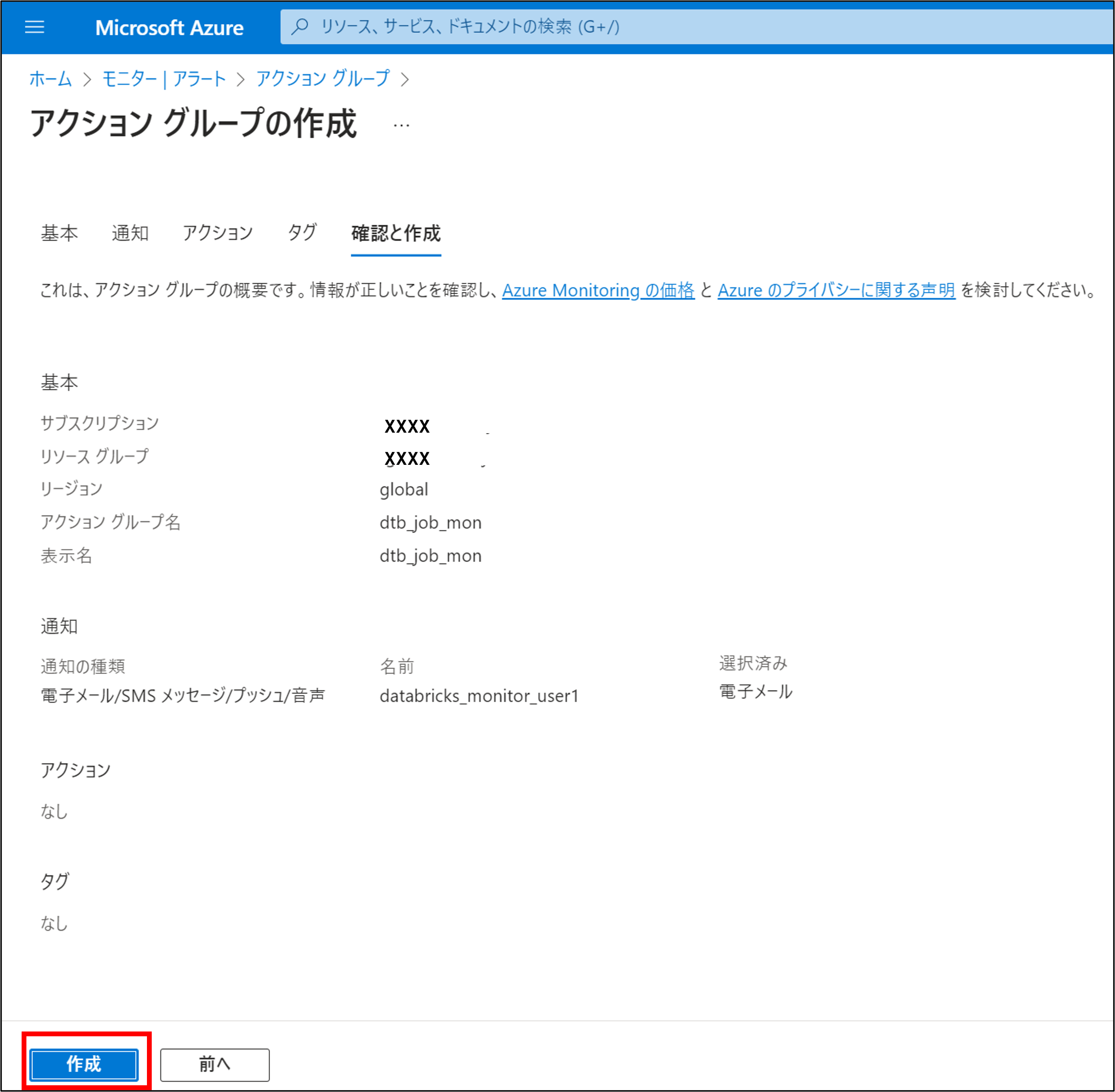The image size is (1115, 1092).
Task: Click the 作成 button
Action: (x=85, y=1064)
